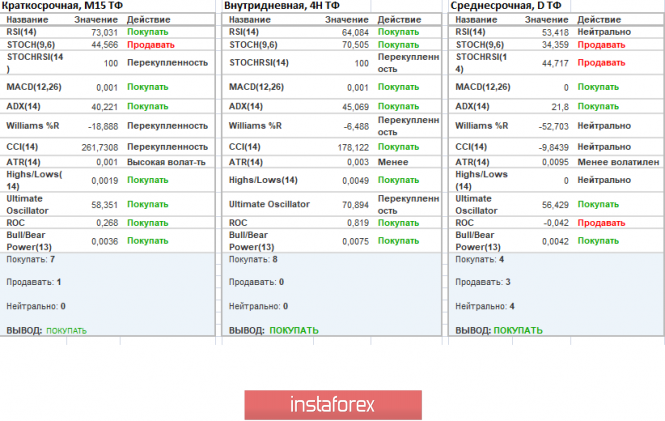This screenshot has width=665, height=421.
Task: Click the Продавать: 1 summary line
Action: pyautogui.click(x=34, y=282)
